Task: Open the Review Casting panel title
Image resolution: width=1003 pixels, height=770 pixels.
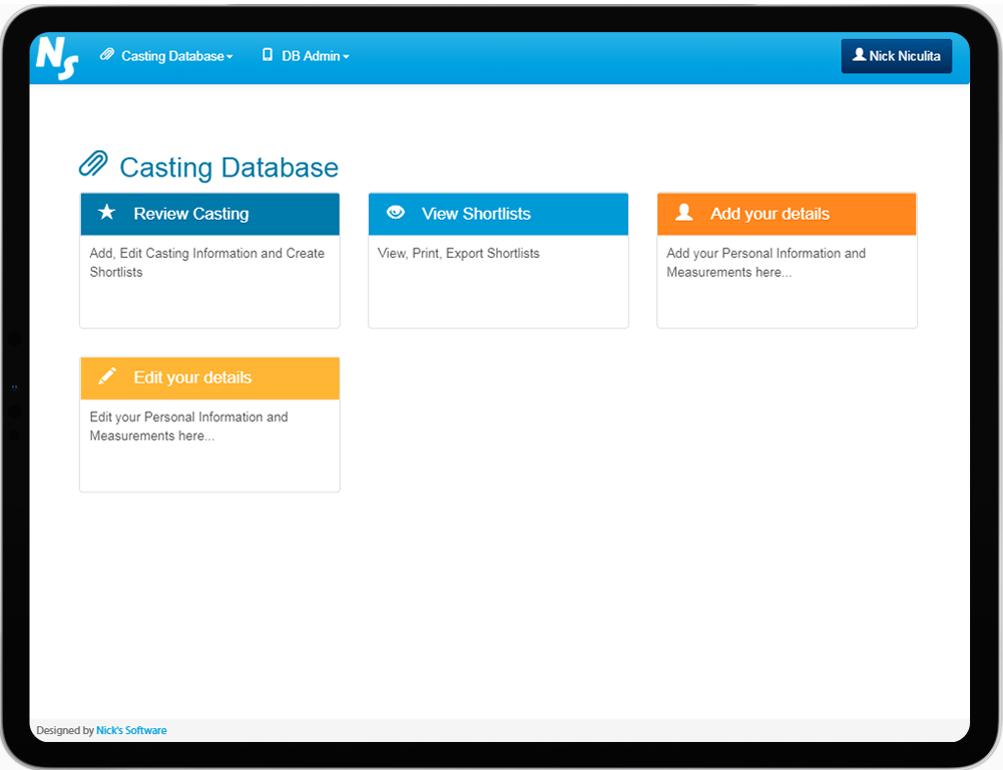Action: pyautogui.click(x=191, y=214)
